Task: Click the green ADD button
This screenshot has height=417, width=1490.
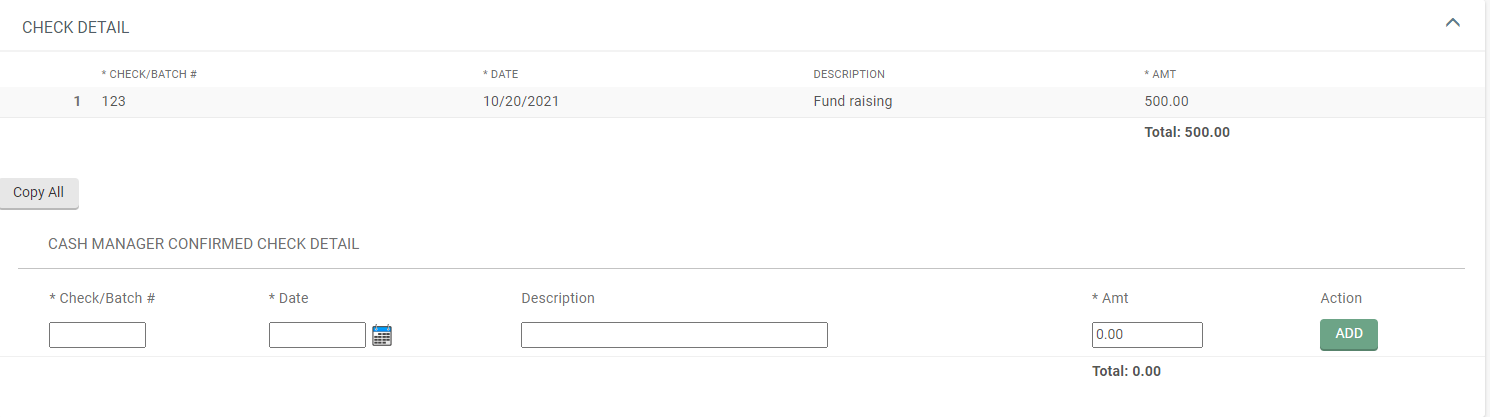Action: 1349,334
